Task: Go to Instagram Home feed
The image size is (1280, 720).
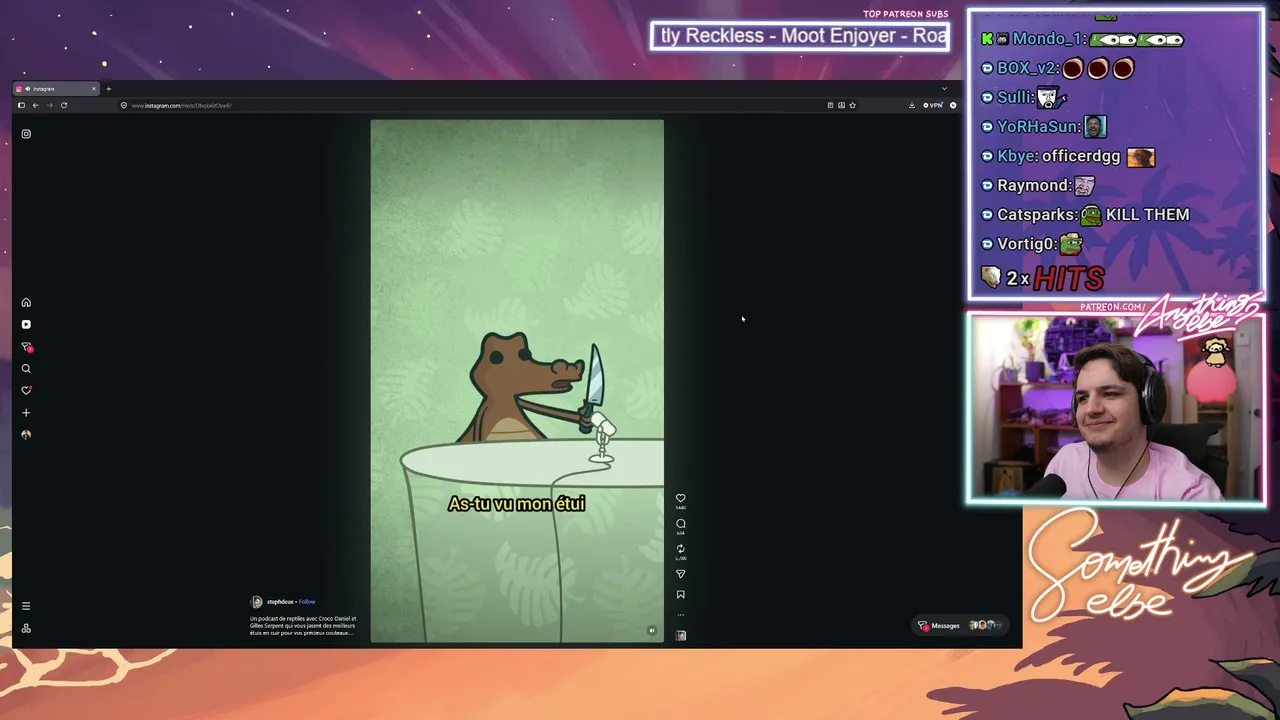Action: 26,302
